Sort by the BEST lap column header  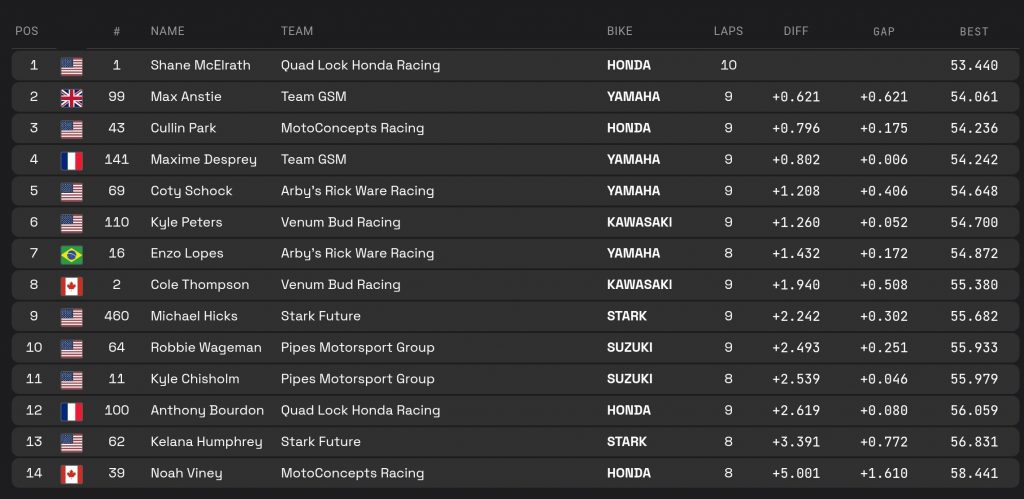point(974,31)
